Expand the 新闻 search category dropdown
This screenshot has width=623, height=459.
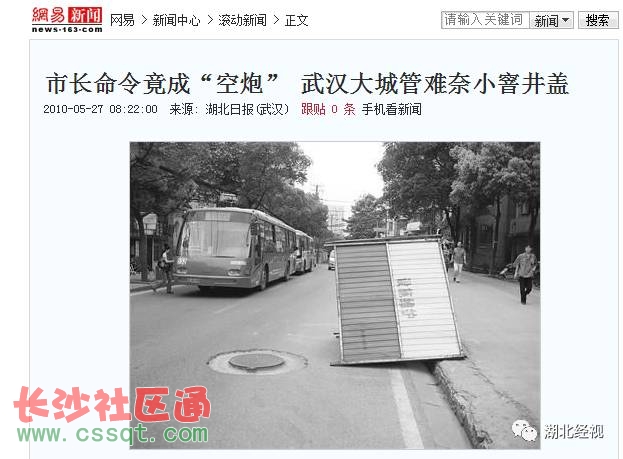[551, 20]
